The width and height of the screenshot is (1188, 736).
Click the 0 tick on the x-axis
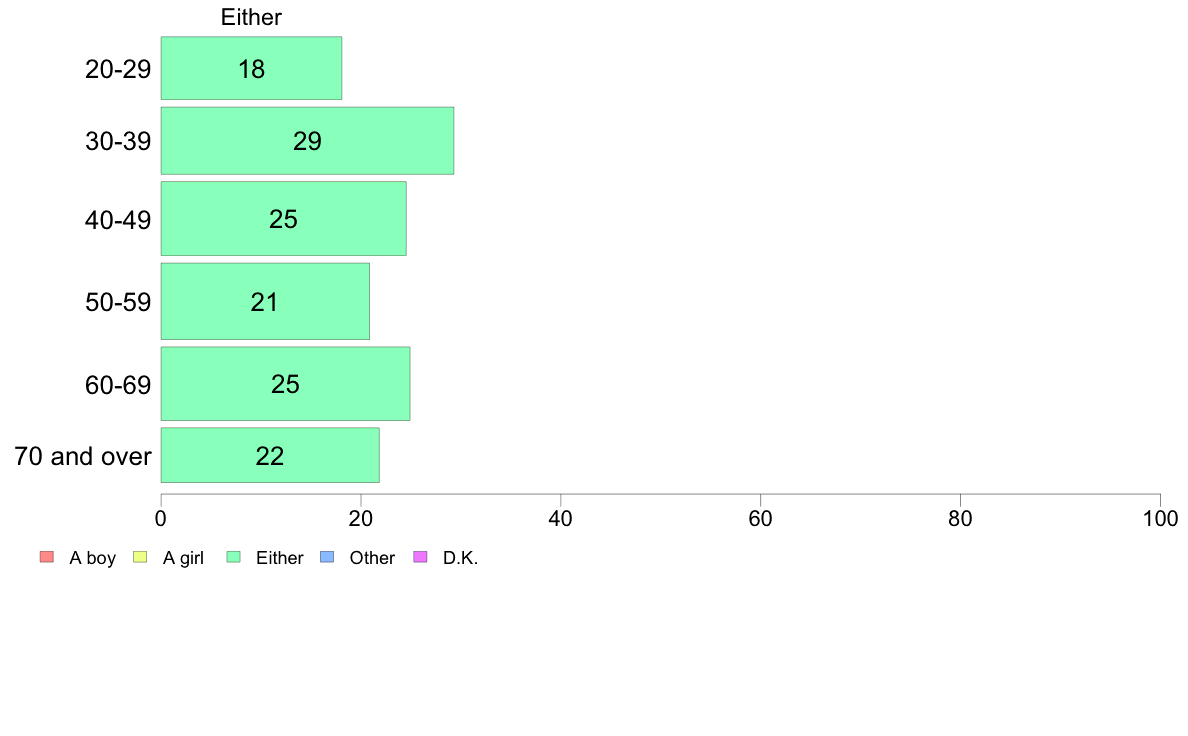tap(161, 518)
